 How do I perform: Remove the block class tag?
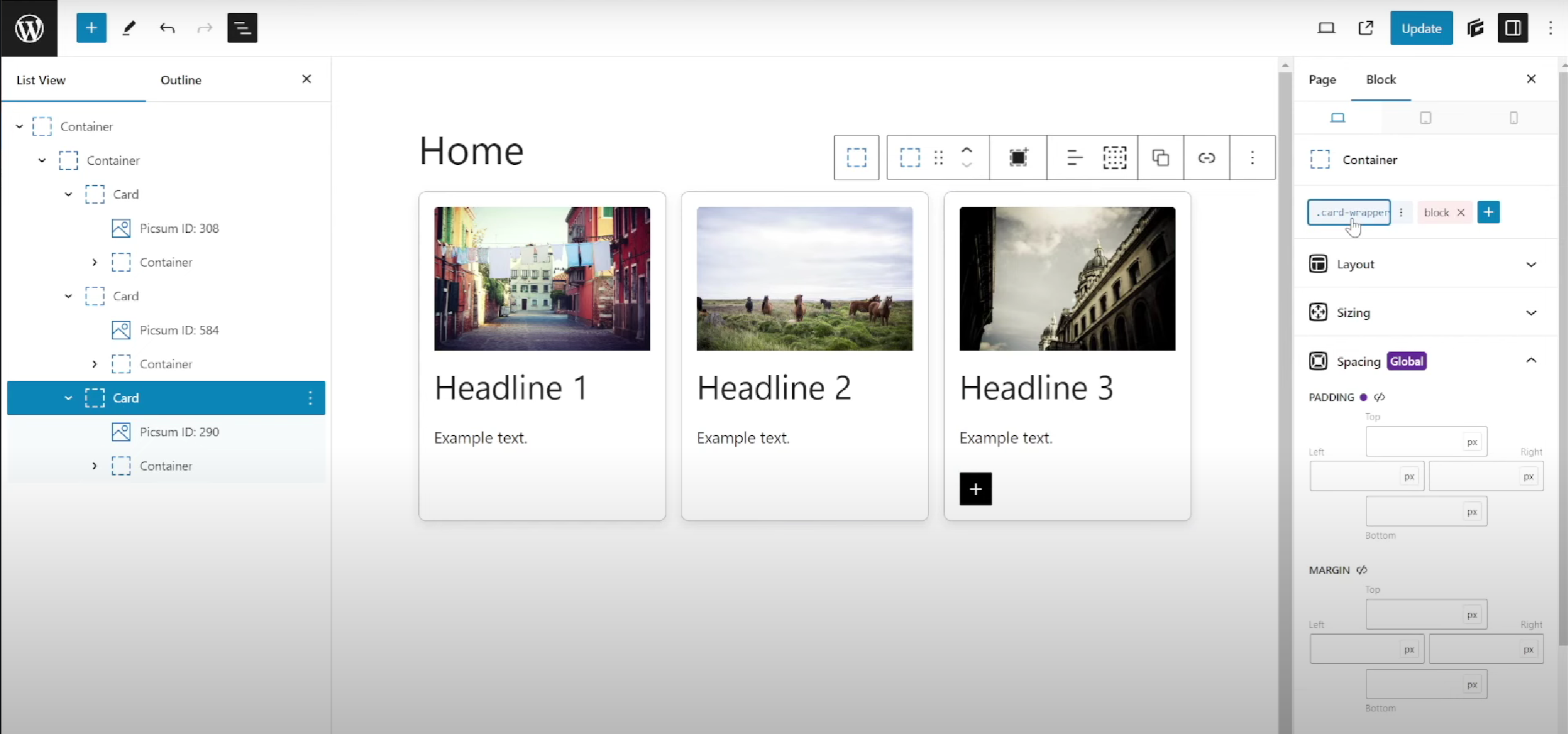click(x=1460, y=213)
